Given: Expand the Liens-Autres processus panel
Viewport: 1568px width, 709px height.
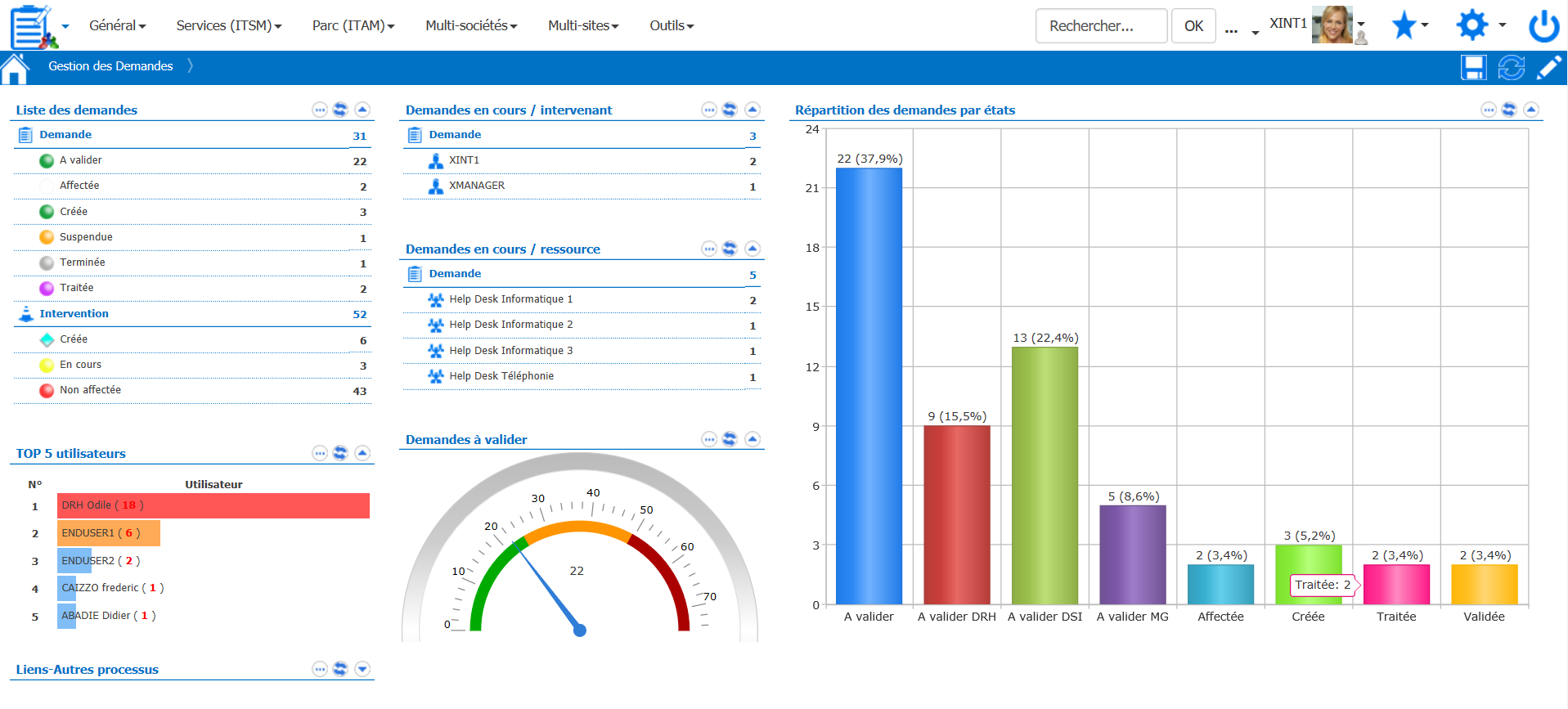Looking at the screenshot, I should click(x=362, y=669).
